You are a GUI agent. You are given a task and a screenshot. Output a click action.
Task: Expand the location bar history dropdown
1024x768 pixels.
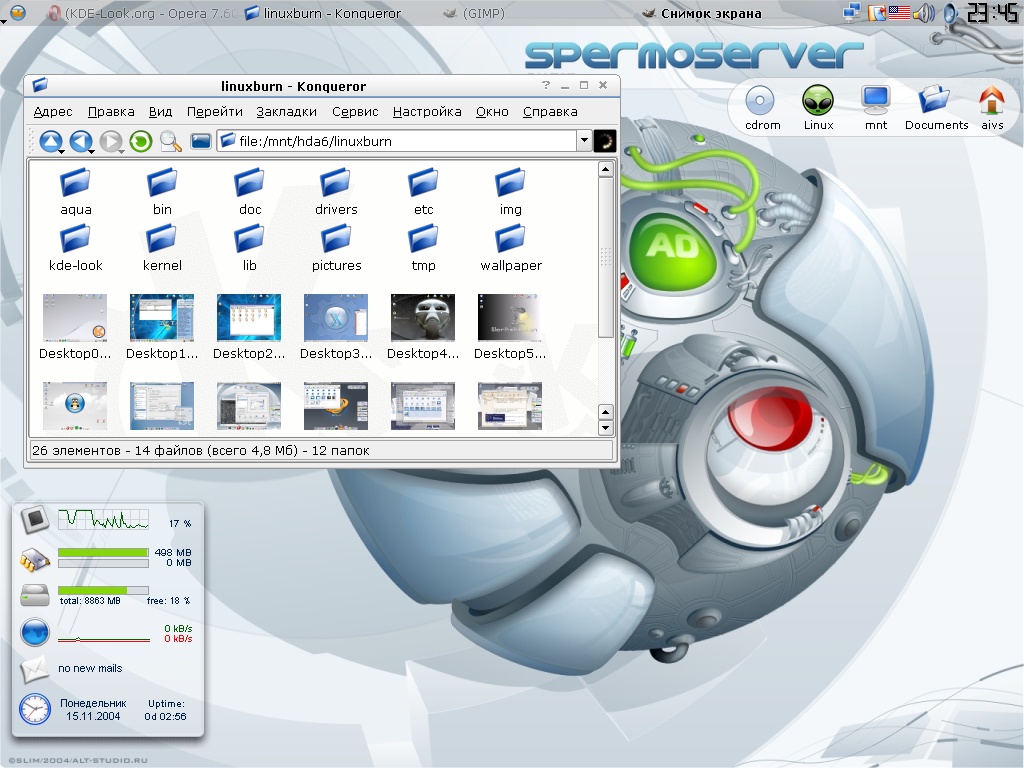(584, 140)
